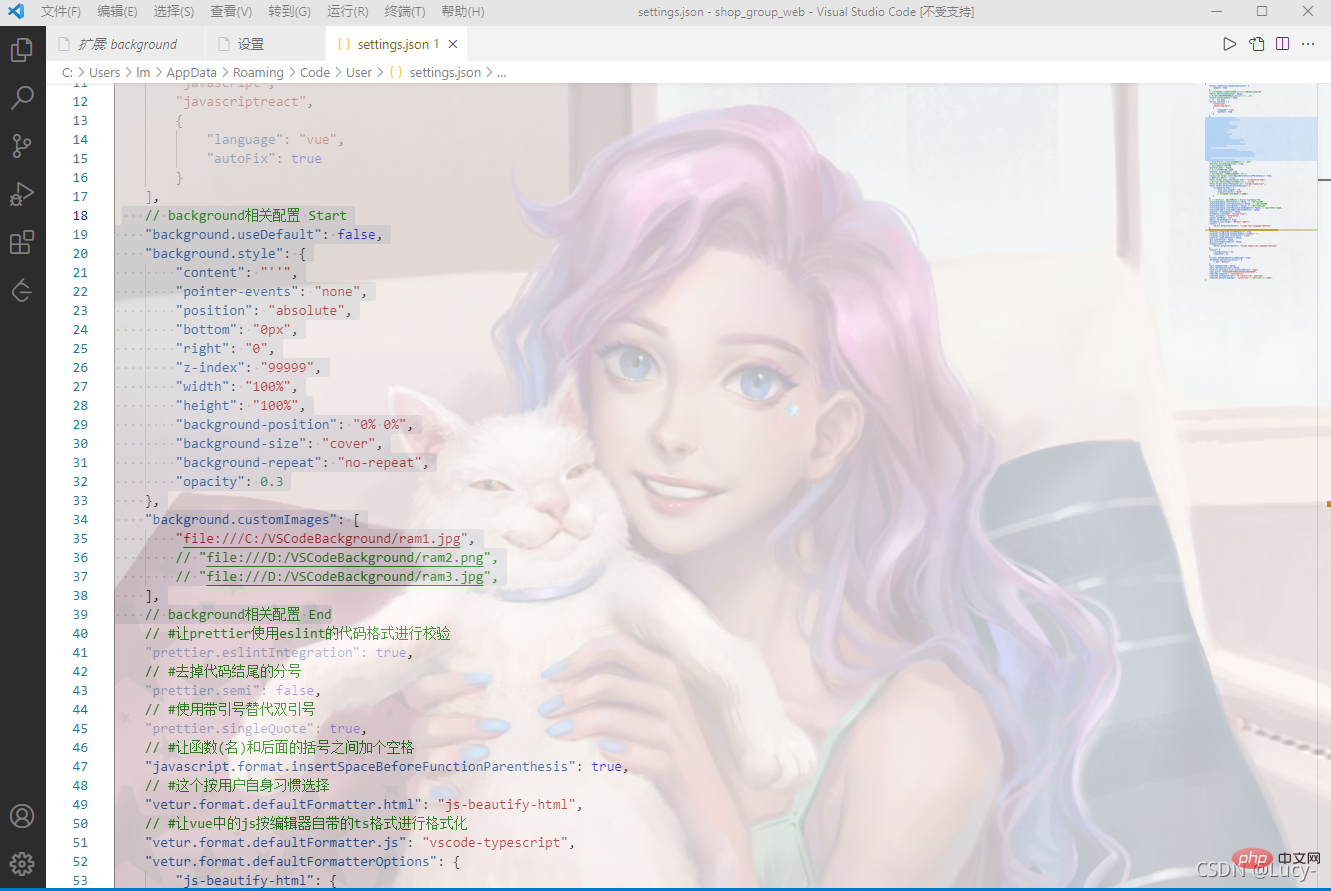Split the editor to the right

tap(1282, 44)
